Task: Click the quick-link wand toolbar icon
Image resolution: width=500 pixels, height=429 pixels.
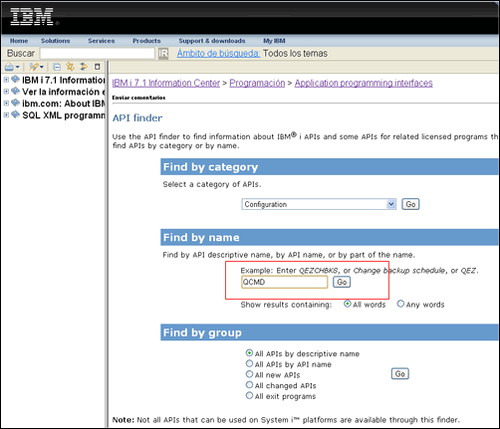Action: (x=34, y=67)
